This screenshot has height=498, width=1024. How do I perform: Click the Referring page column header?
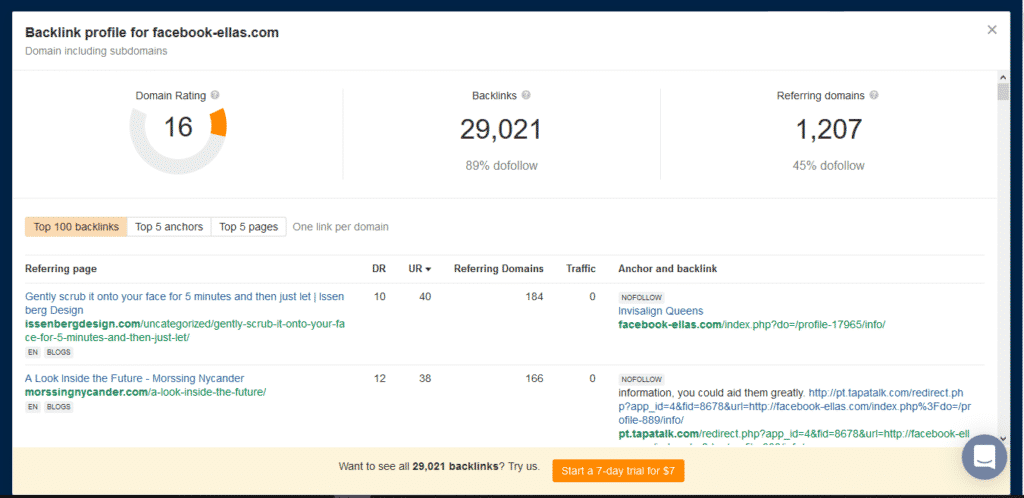click(x=61, y=268)
